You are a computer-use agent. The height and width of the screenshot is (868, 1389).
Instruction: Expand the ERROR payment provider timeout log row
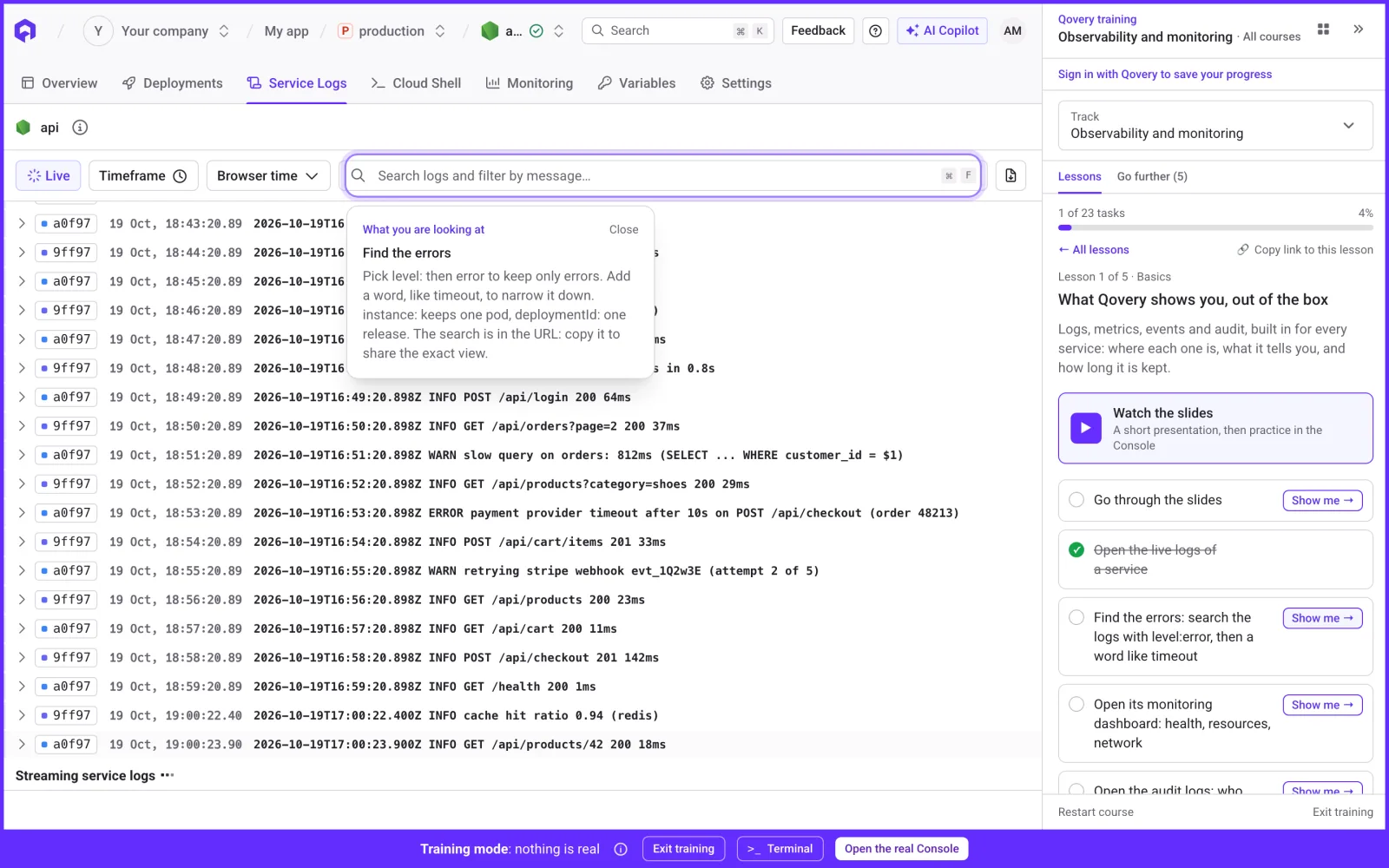[x=22, y=513]
